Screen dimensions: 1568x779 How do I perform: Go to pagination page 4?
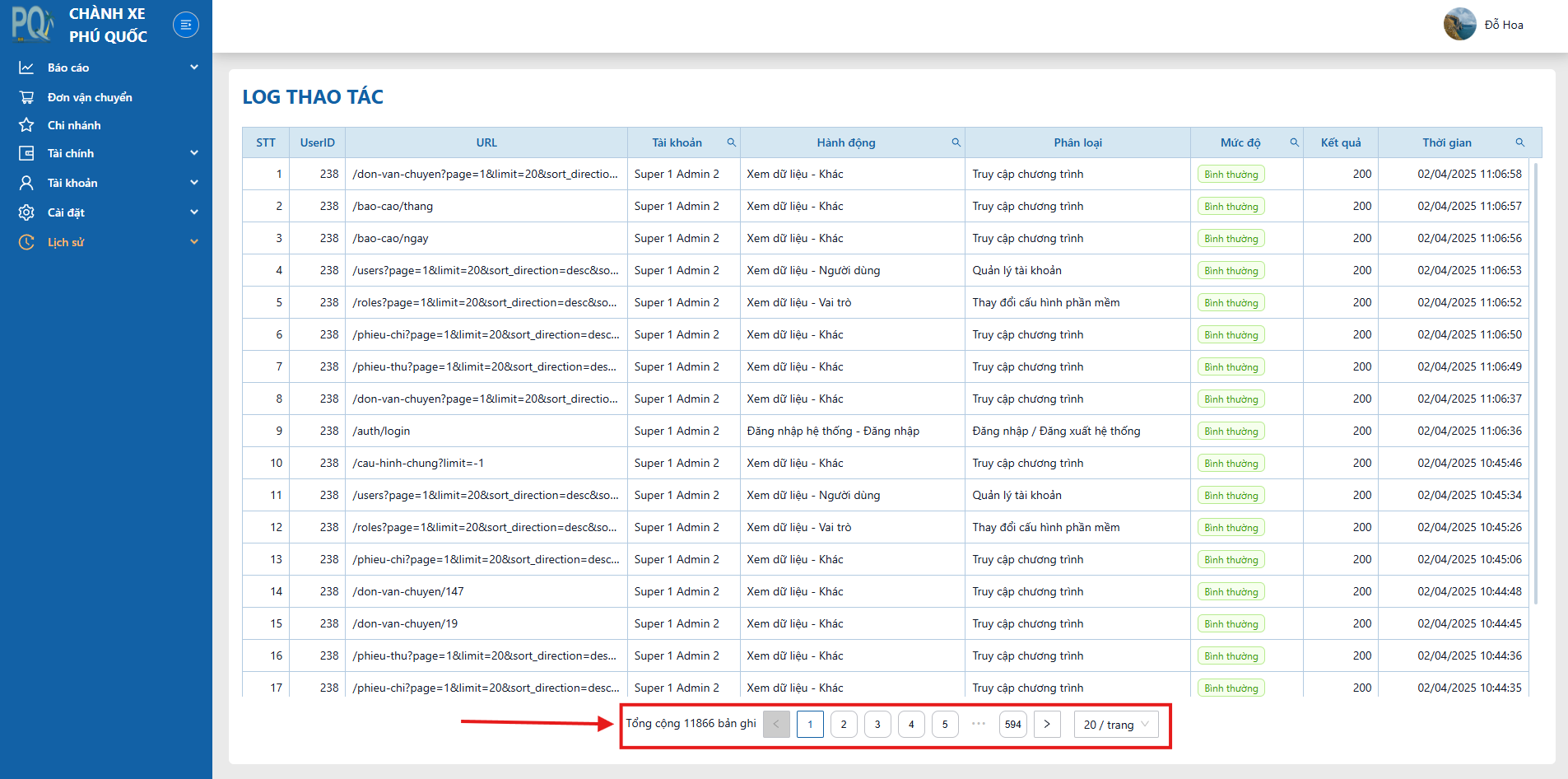911,725
